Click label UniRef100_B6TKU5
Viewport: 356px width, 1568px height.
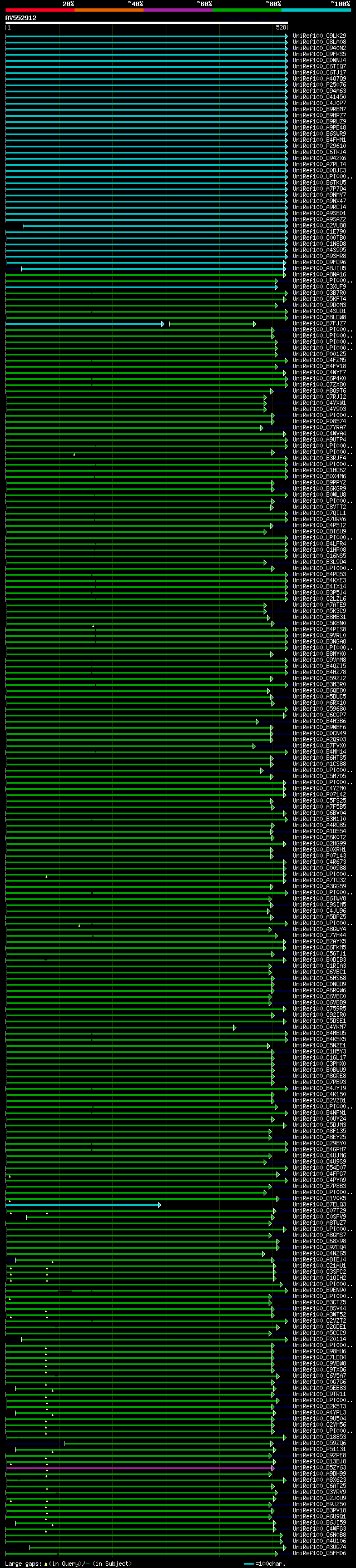pos(319,182)
